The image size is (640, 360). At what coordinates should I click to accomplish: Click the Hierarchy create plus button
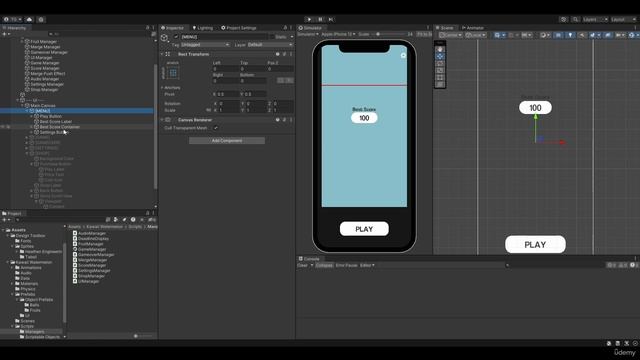pos(5,34)
